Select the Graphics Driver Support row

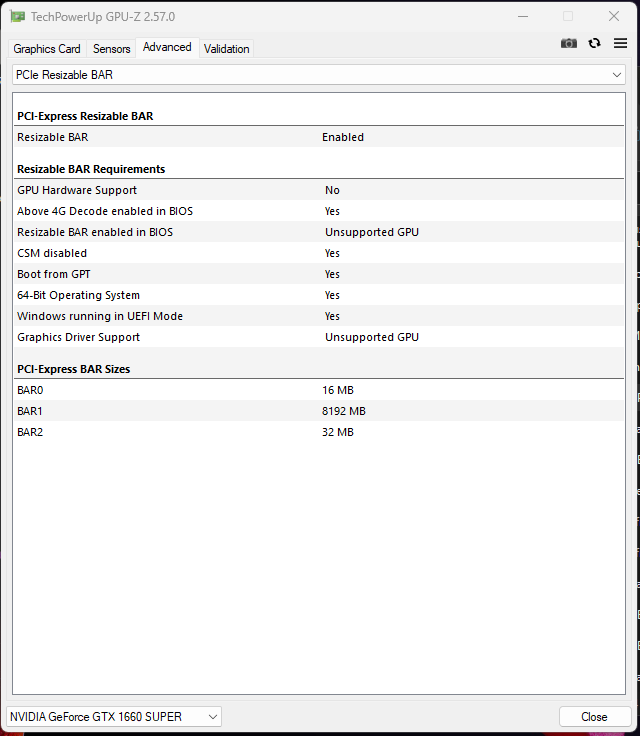[x=319, y=337]
